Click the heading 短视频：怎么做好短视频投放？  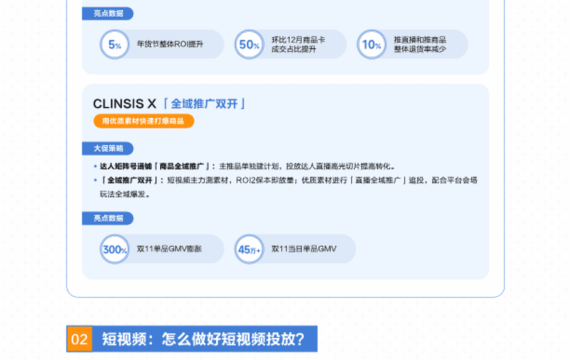203,339
